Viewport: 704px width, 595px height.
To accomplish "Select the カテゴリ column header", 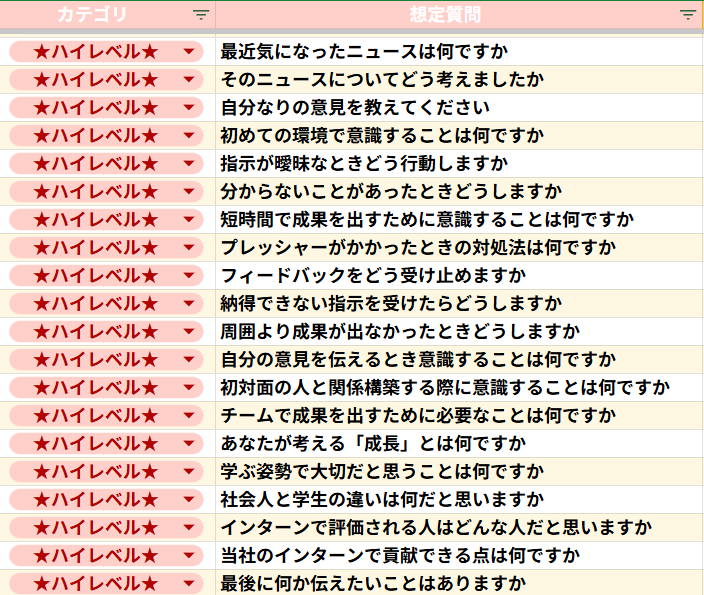I will pos(107,15).
